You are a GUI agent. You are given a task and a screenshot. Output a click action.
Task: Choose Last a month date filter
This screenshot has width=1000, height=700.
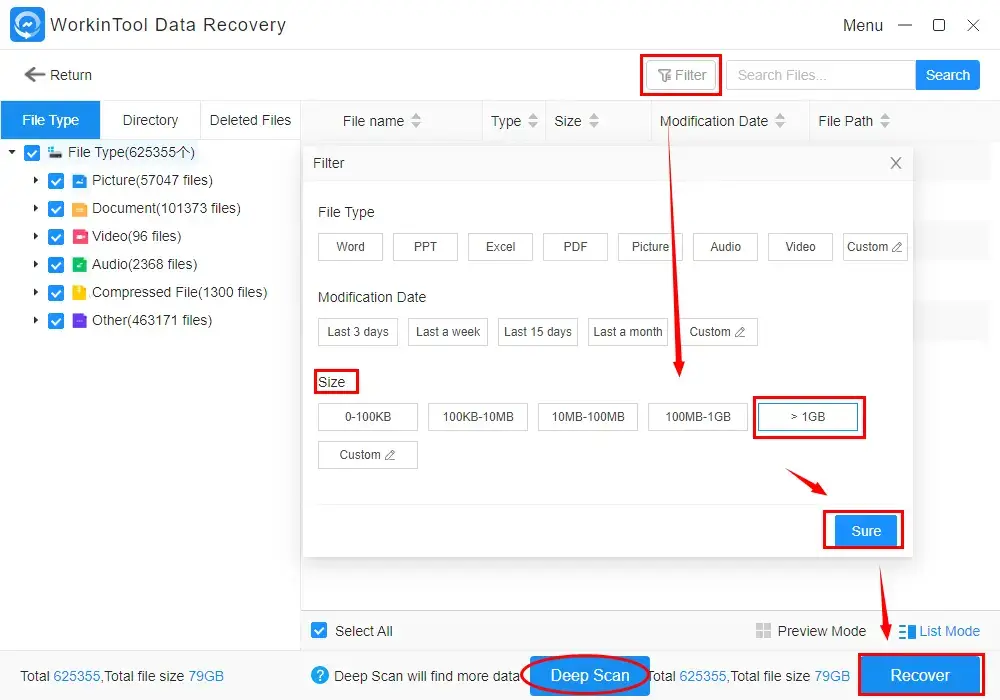pos(628,332)
